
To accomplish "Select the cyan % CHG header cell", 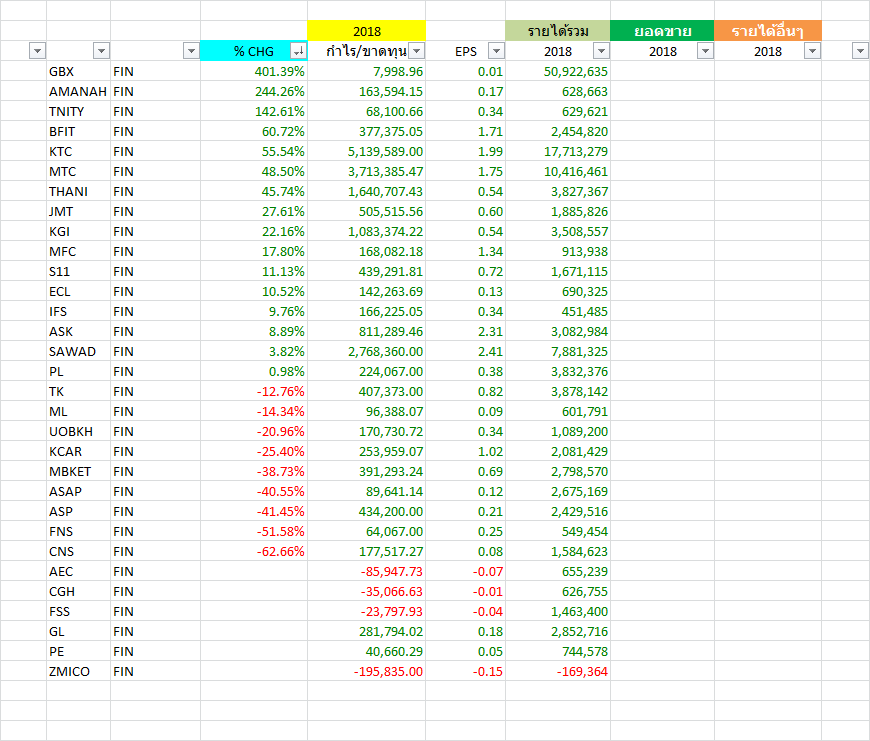I will click(254, 51).
